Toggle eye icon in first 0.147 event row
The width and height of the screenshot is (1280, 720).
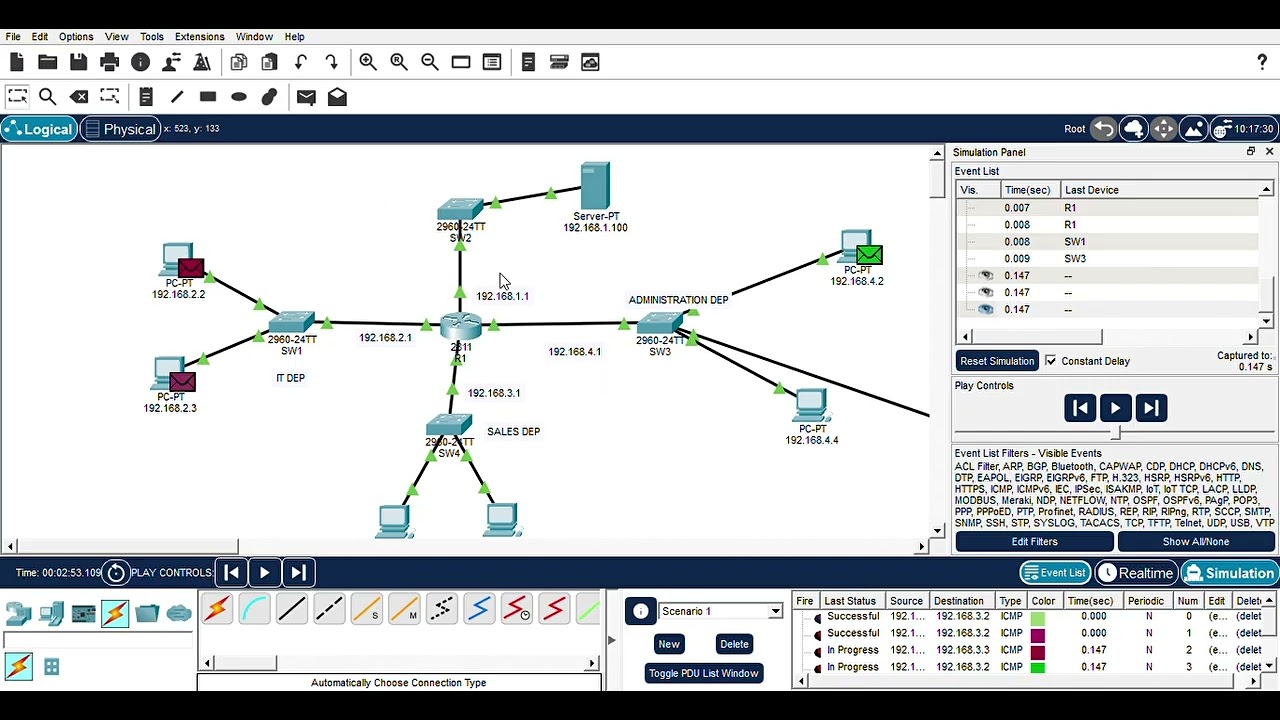click(986, 276)
